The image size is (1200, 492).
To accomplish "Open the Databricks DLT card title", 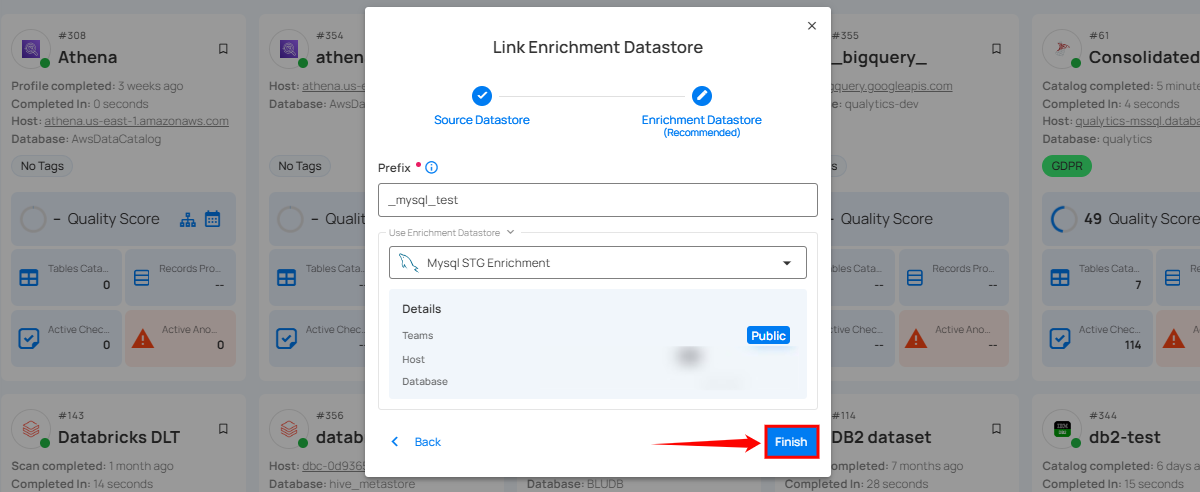I will (119, 438).
